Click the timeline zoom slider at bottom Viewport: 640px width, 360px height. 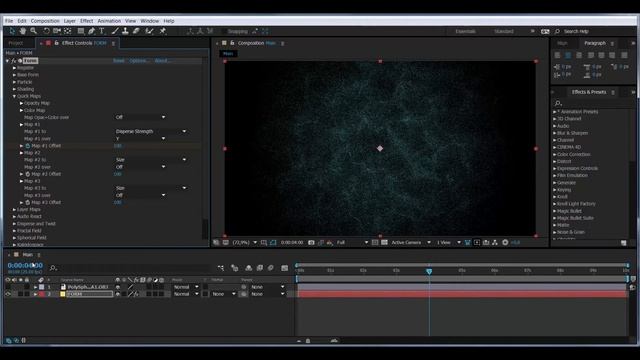[308, 340]
